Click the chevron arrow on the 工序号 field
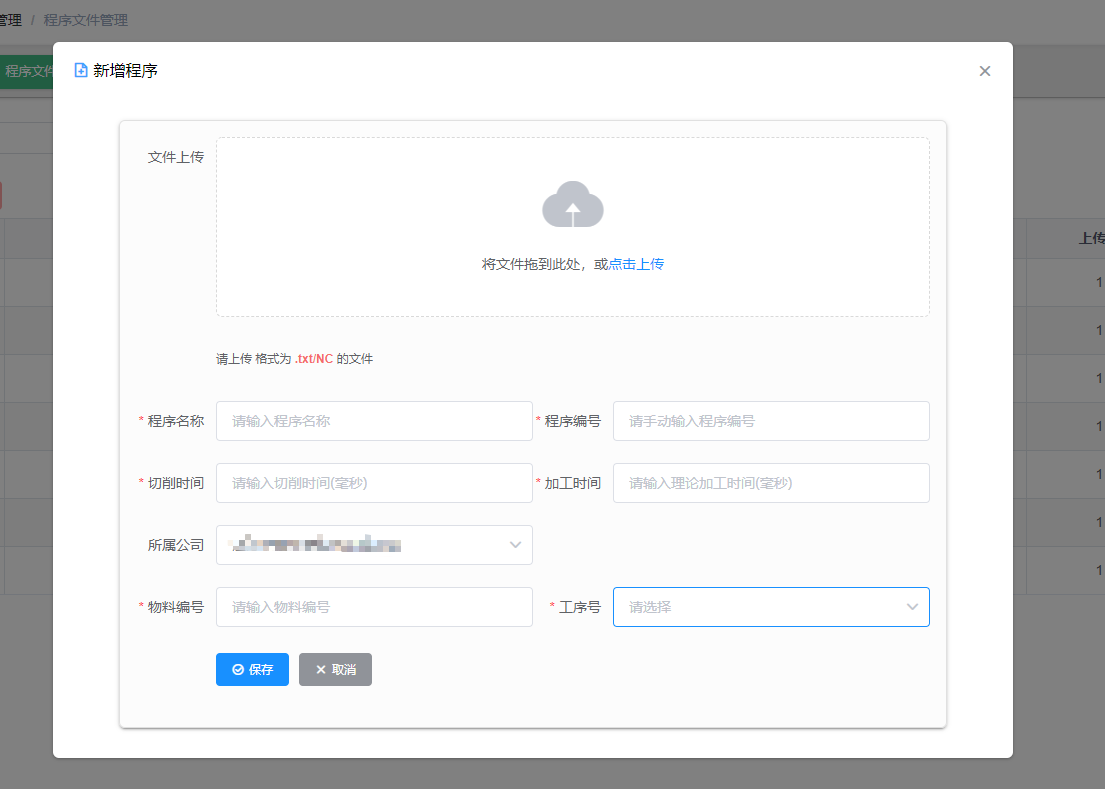 [911, 606]
